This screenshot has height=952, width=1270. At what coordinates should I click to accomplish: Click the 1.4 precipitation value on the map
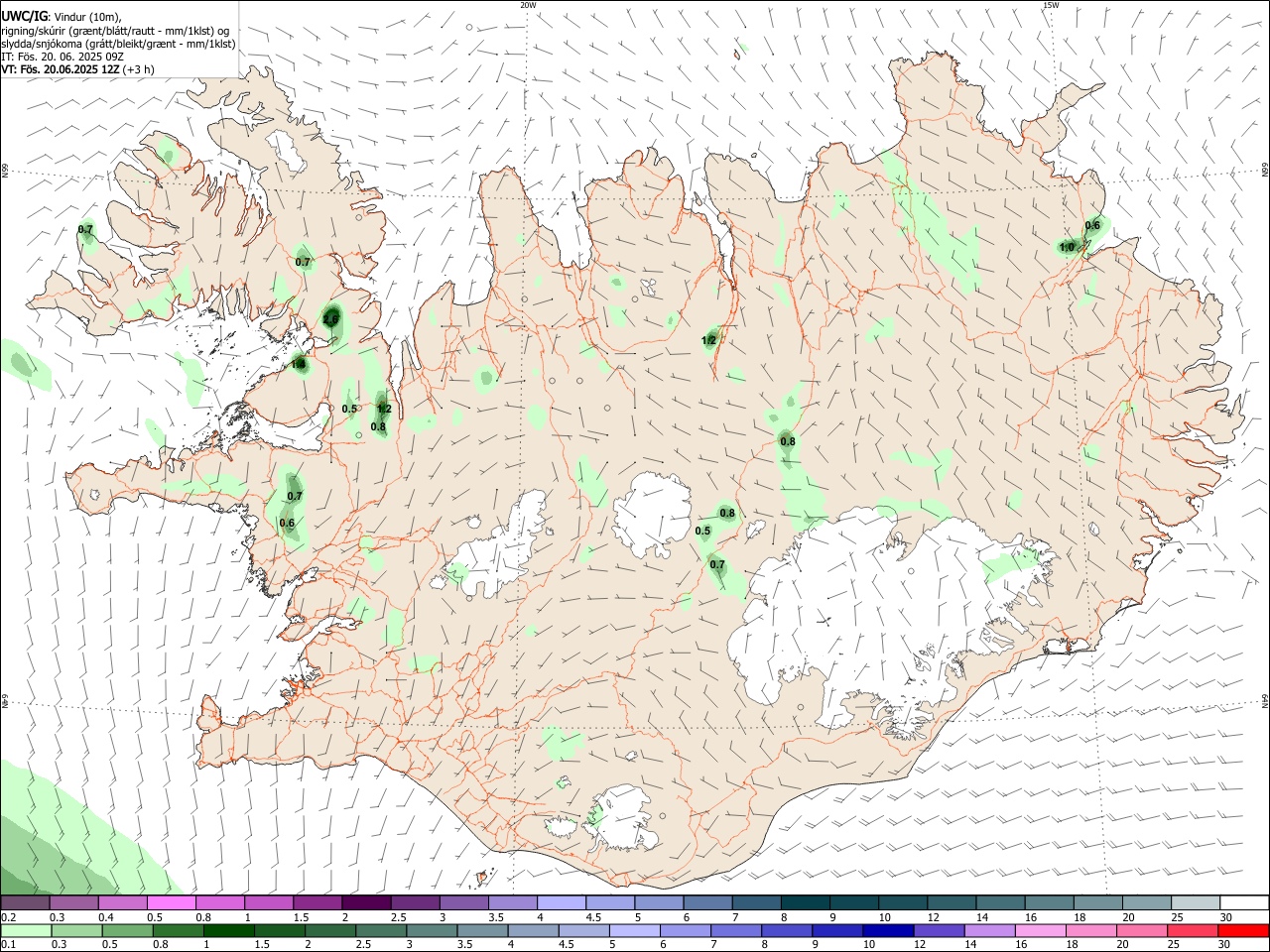click(x=299, y=365)
